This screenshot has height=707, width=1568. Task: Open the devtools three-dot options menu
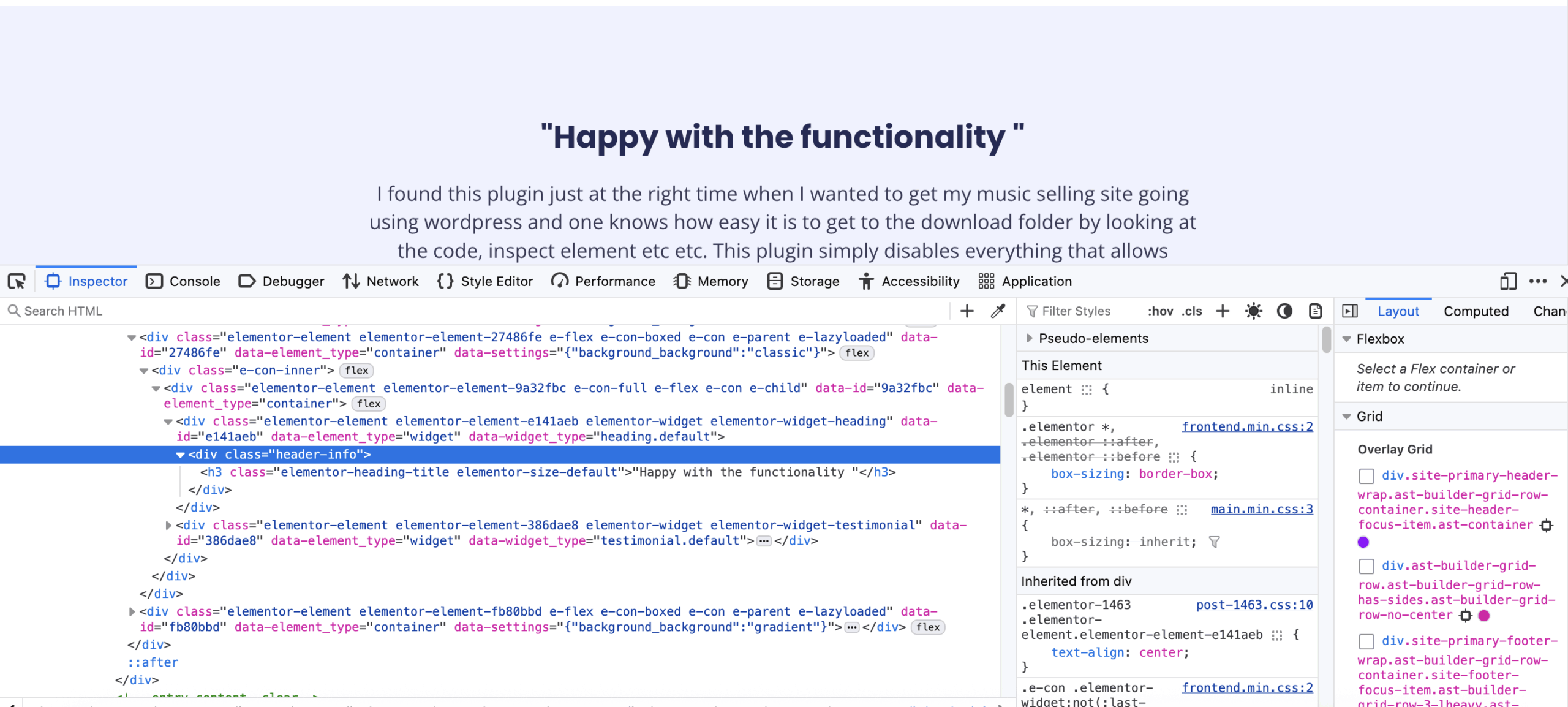(1538, 281)
